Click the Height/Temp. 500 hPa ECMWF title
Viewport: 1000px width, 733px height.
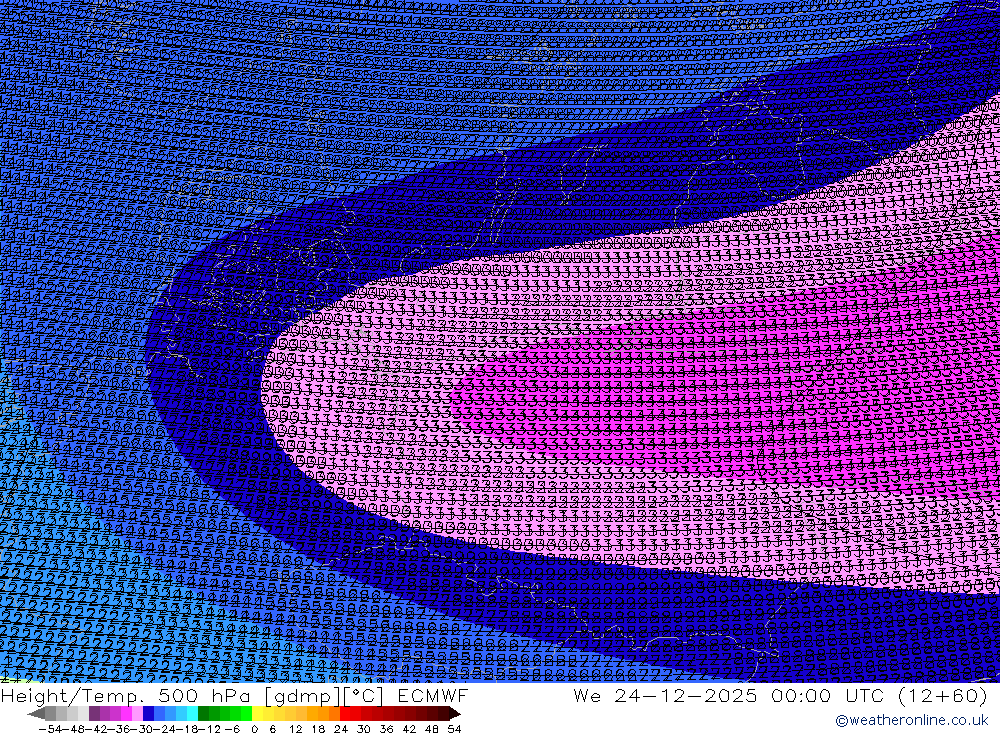[234, 695]
